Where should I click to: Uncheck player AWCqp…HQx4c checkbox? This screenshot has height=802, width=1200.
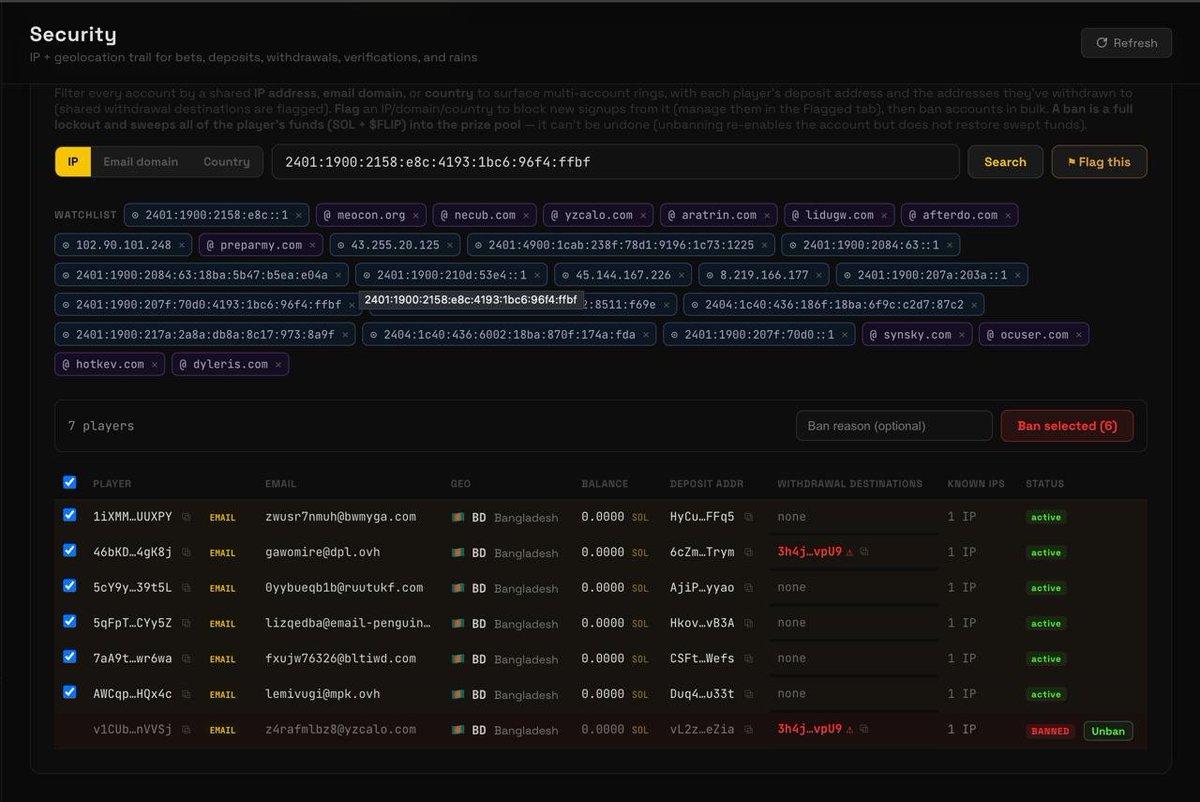click(70, 692)
